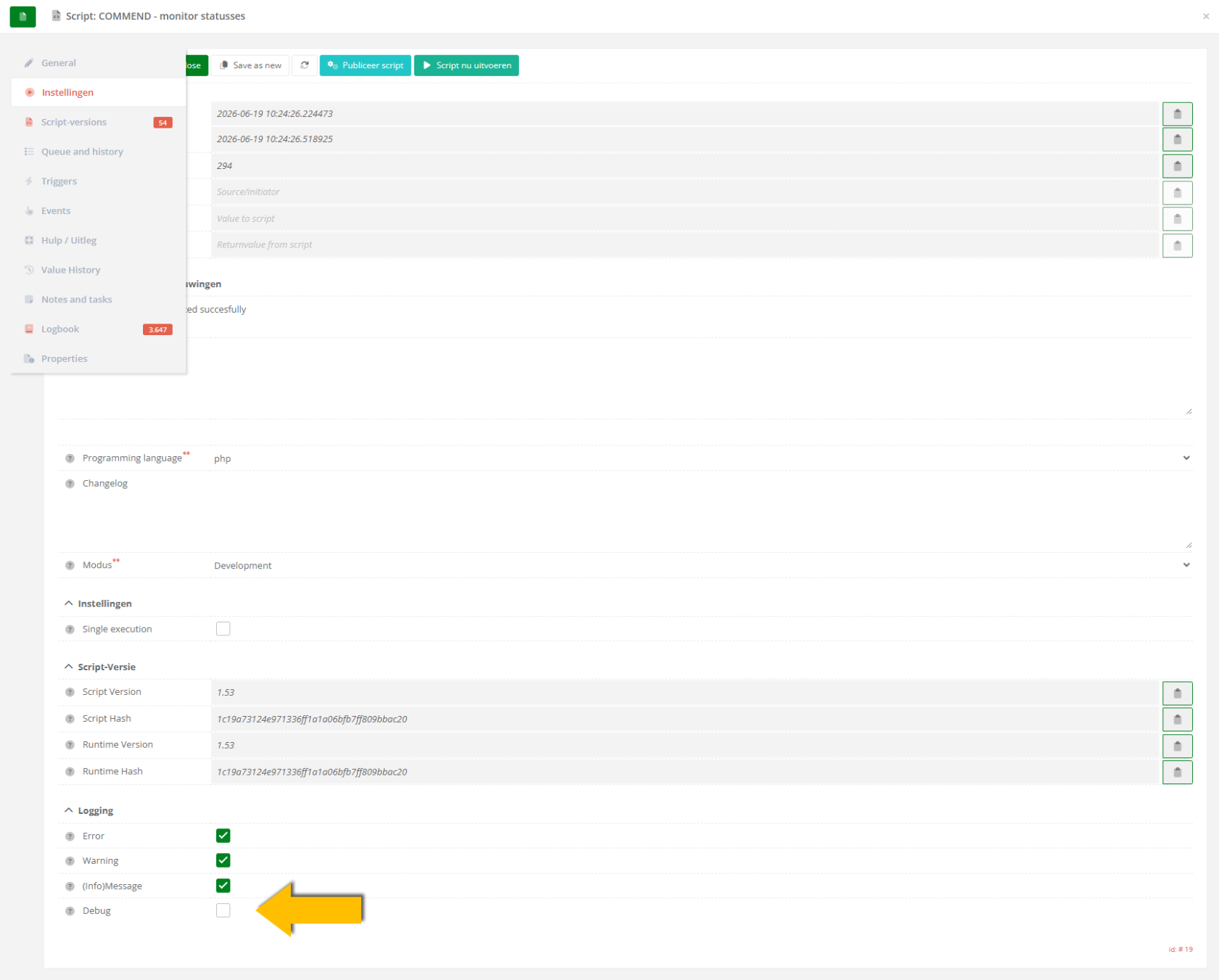Click the help icon beside Script Hash

(70, 719)
